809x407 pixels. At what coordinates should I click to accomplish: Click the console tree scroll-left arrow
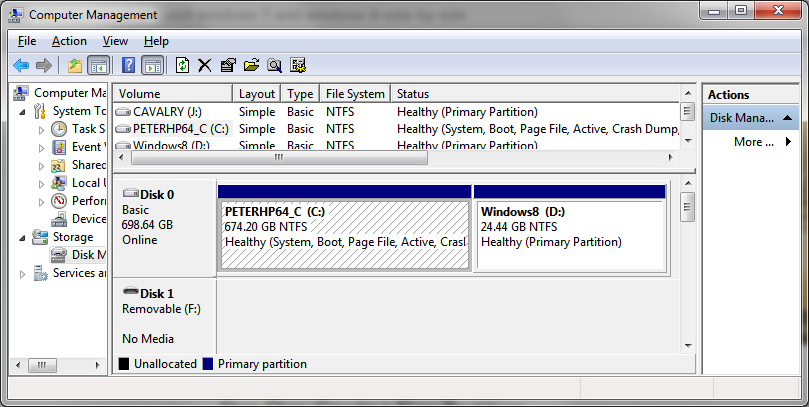click(x=19, y=365)
